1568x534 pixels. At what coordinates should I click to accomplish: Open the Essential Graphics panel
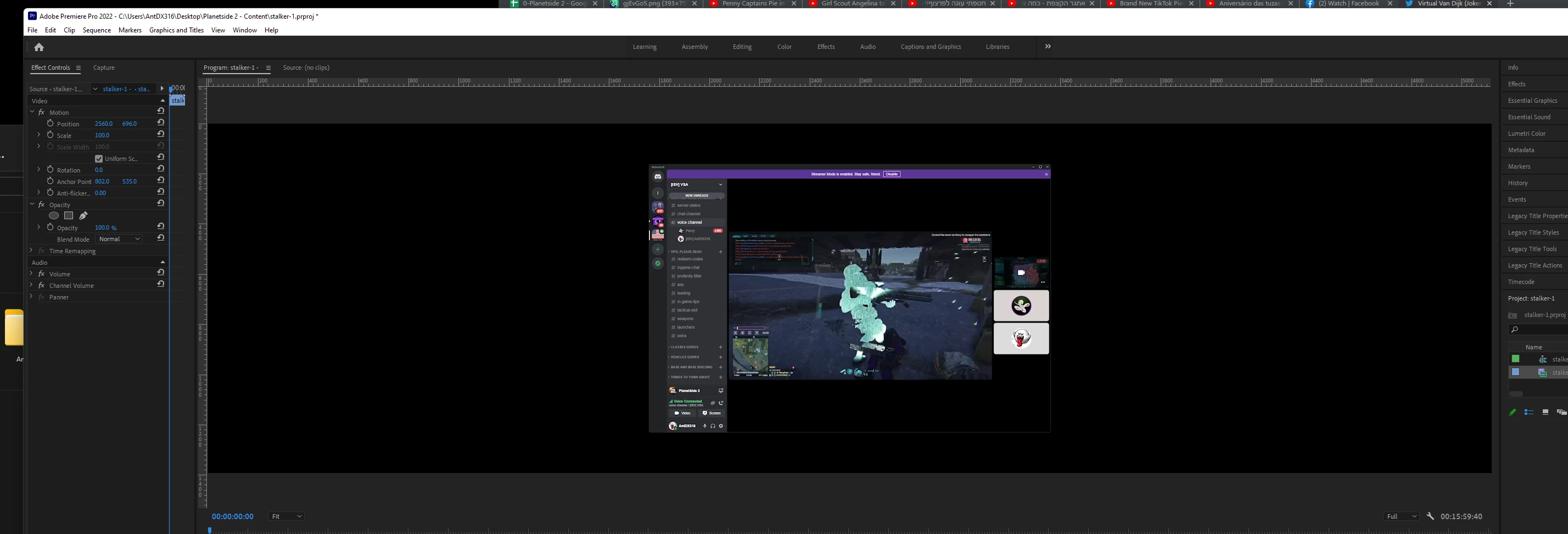[x=1533, y=101]
